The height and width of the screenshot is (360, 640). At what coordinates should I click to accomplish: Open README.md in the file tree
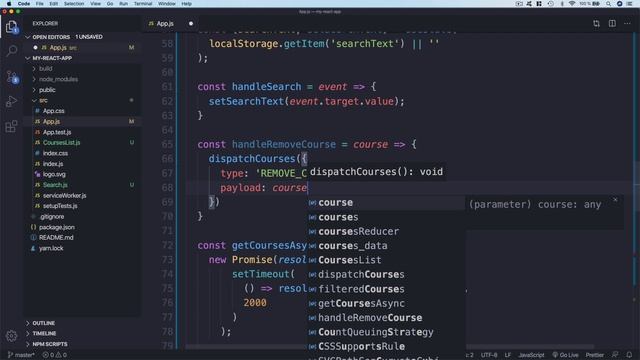click(56, 238)
